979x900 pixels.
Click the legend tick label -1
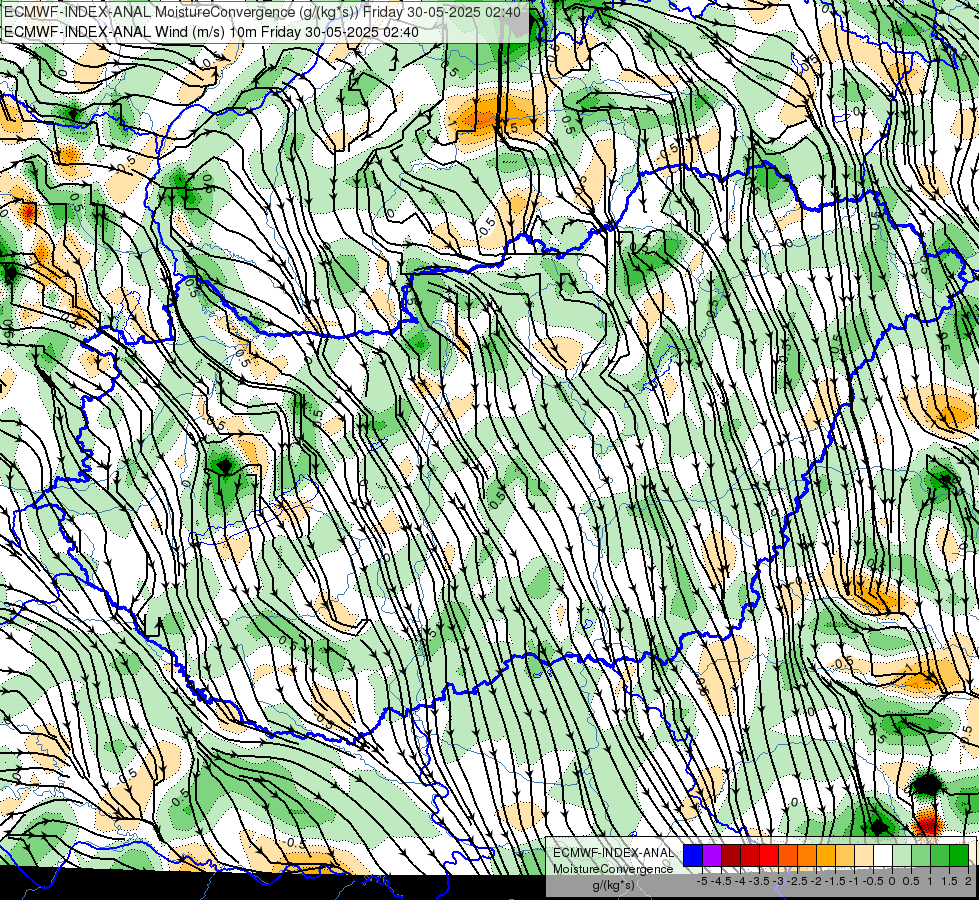(x=854, y=881)
